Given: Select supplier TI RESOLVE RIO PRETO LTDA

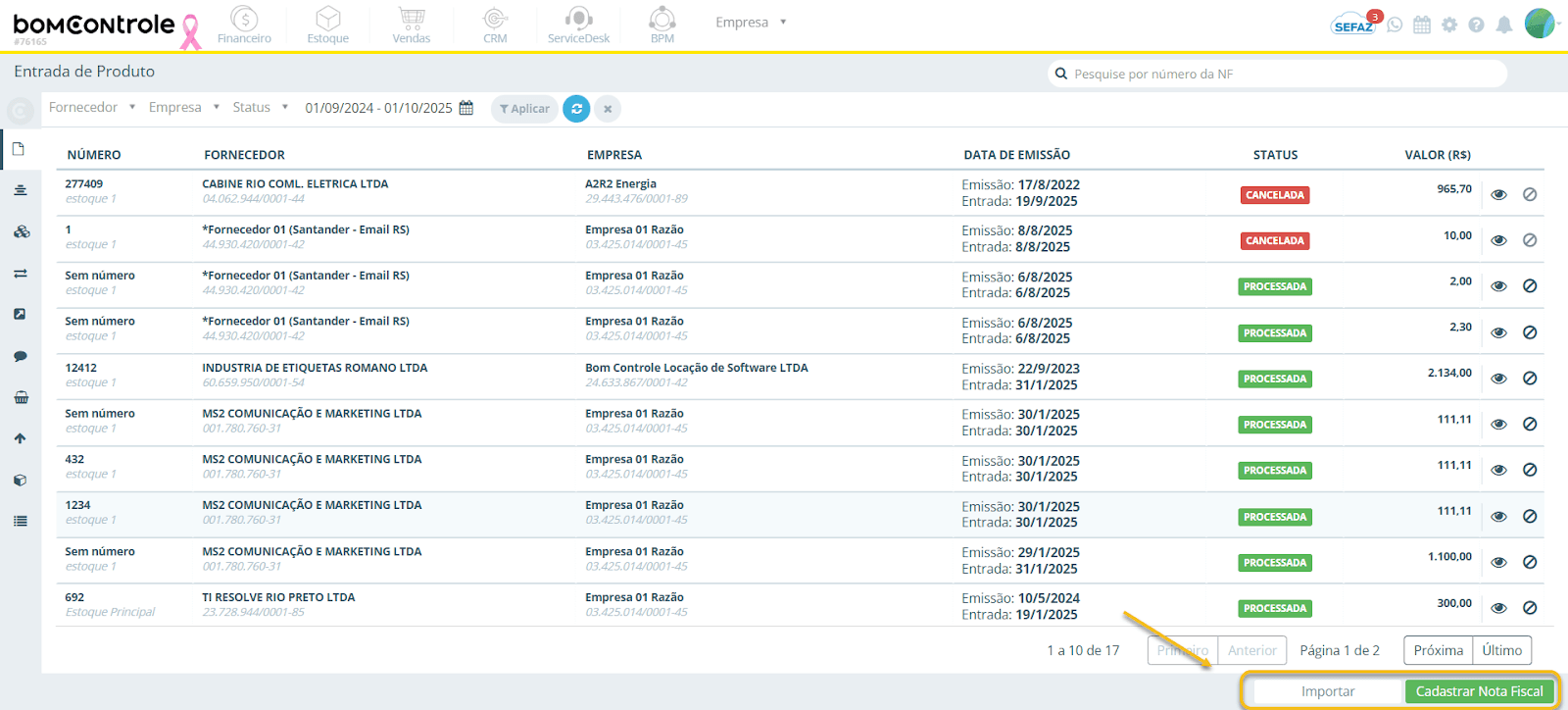Looking at the screenshot, I should [x=278, y=597].
